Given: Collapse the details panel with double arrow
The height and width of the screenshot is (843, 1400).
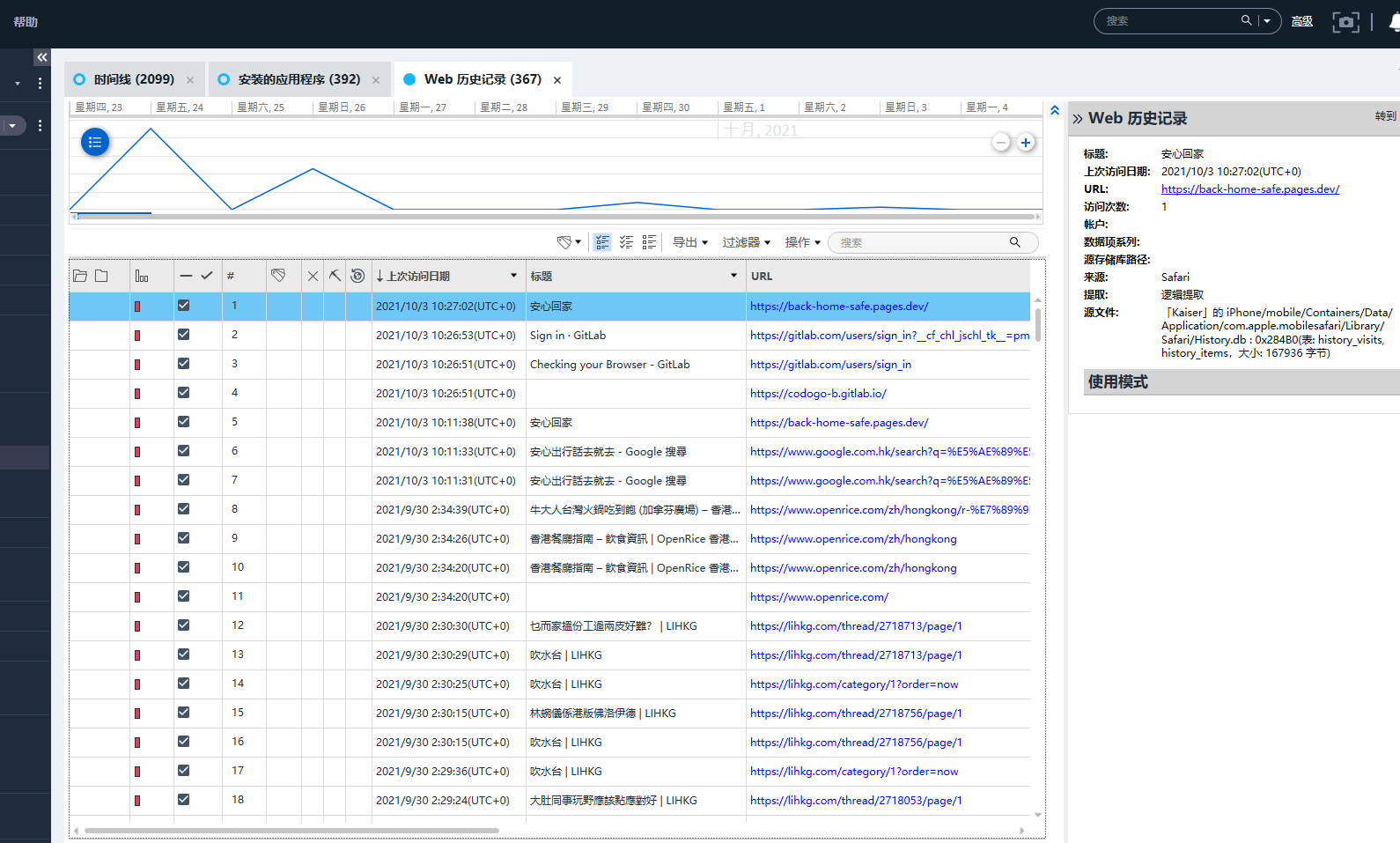Looking at the screenshot, I should pyautogui.click(x=1077, y=119).
